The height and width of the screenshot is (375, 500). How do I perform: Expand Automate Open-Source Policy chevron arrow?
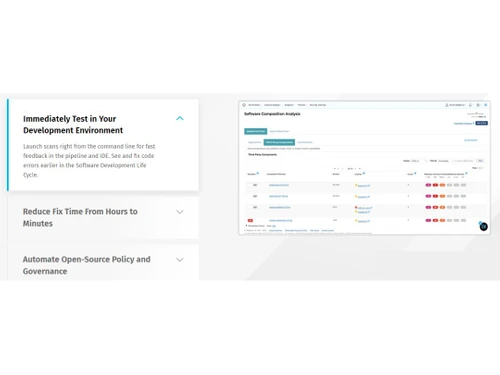[180, 260]
